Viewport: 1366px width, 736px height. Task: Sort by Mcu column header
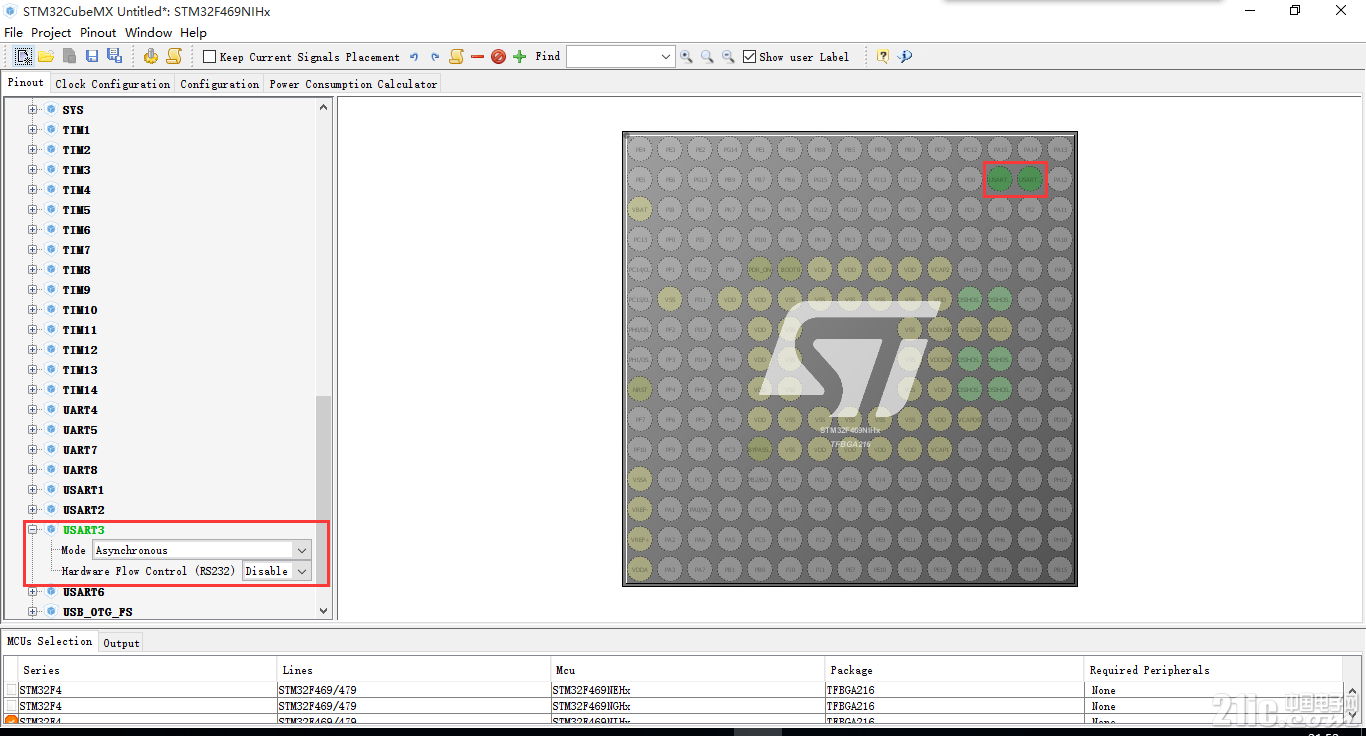(x=688, y=670)
